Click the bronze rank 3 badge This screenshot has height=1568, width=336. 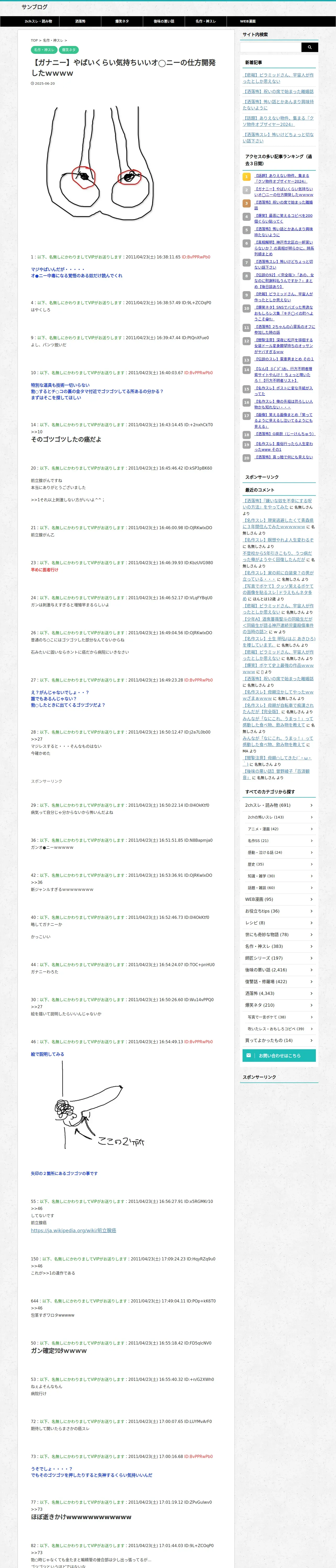coord(246,204)
